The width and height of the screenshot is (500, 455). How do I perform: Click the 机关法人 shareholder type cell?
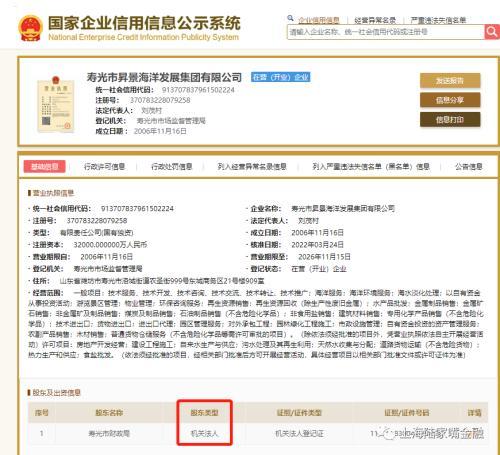(x=204, y=434)
